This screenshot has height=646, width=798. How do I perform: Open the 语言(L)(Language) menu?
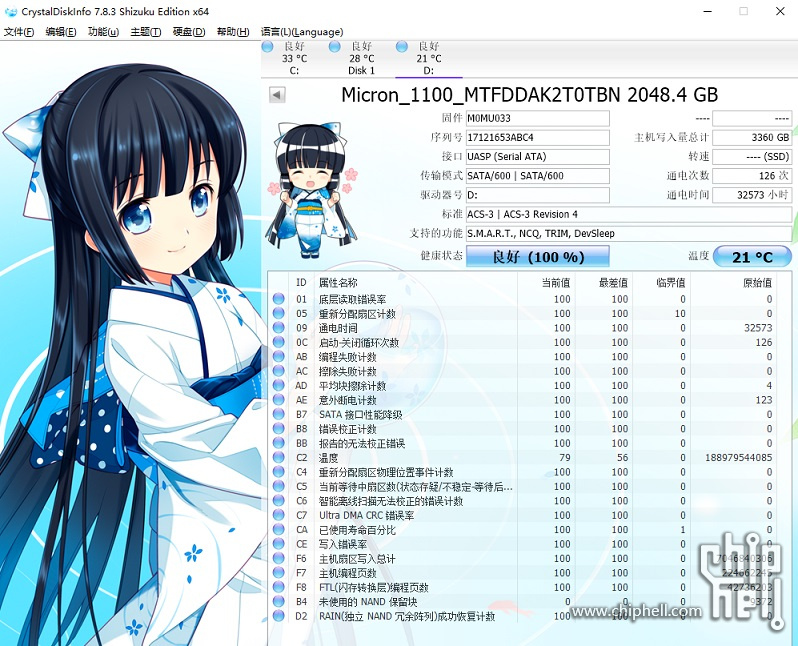302,32
